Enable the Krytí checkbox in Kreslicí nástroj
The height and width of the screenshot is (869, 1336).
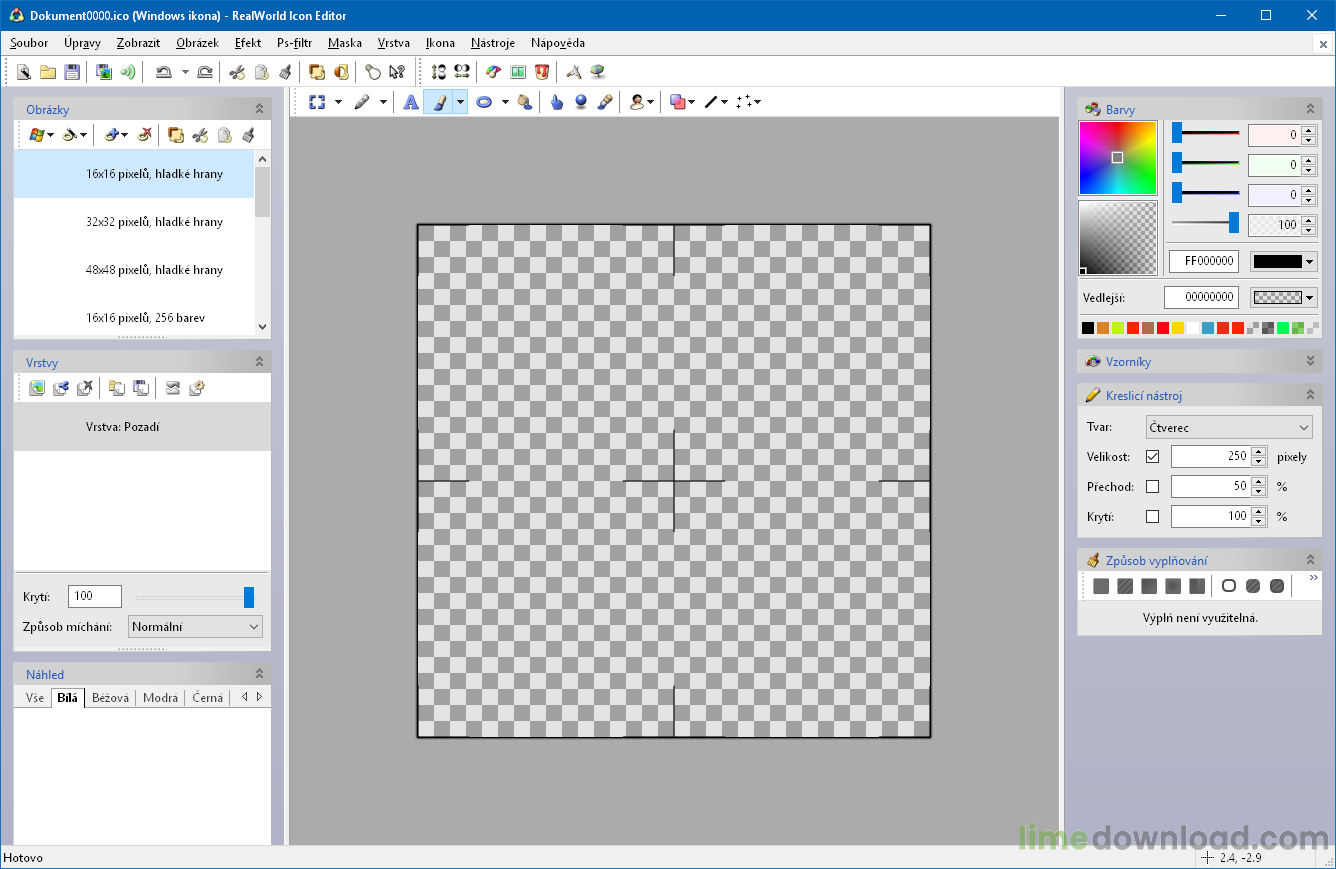(x=1152, y=517)
